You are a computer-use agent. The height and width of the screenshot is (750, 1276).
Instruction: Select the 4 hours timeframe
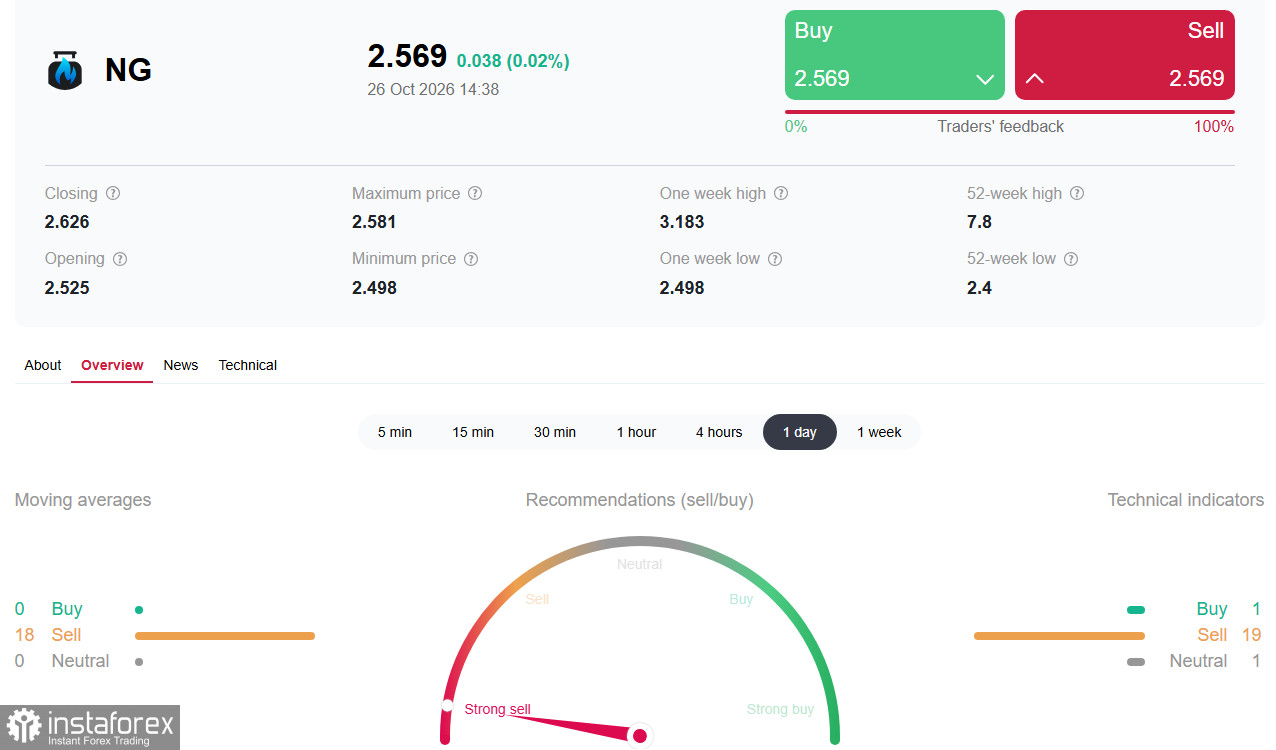pos(719,432)
